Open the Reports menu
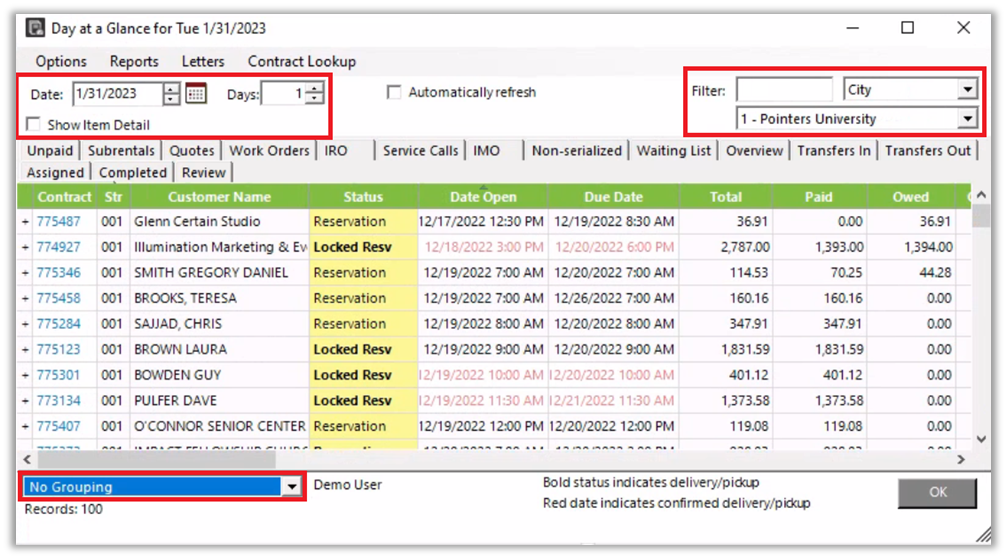Image resolution: width=1007 pixels, height=559 pixels. [x=134, y=61]
